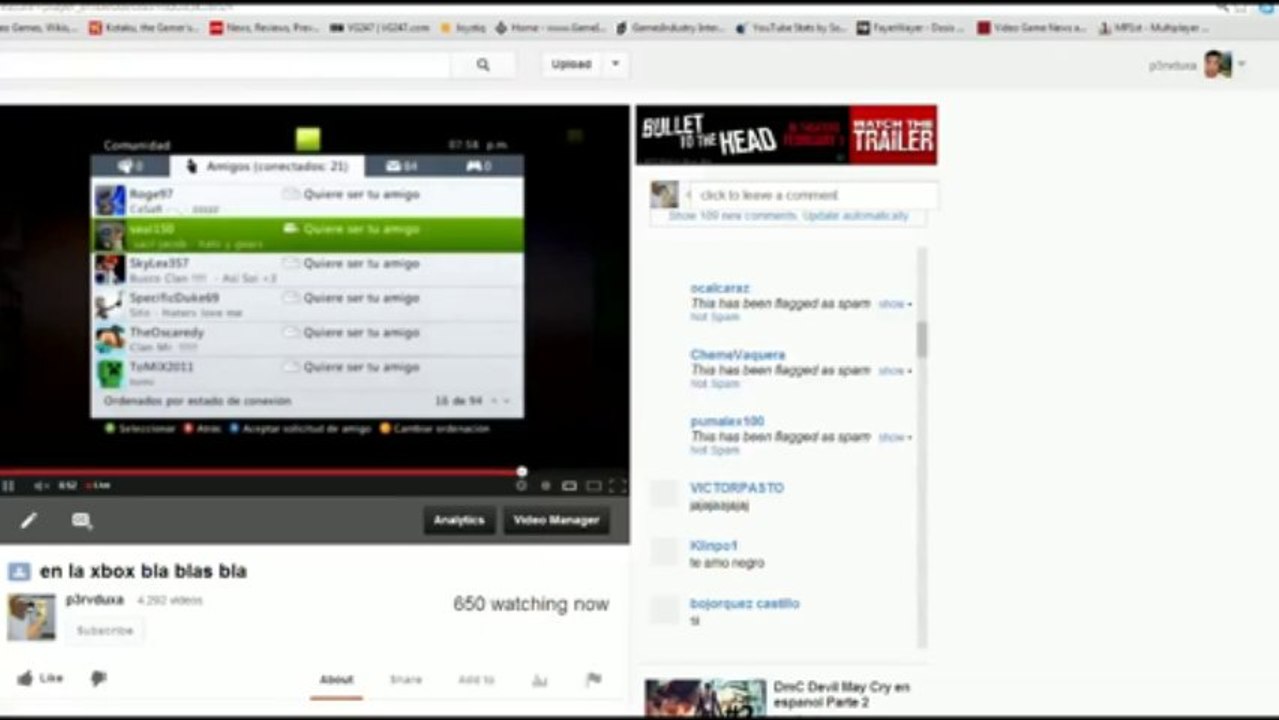Click the Update automatically link
Image resolution: width=1279 pixels, height=720 pixels.
click(855, 216)
